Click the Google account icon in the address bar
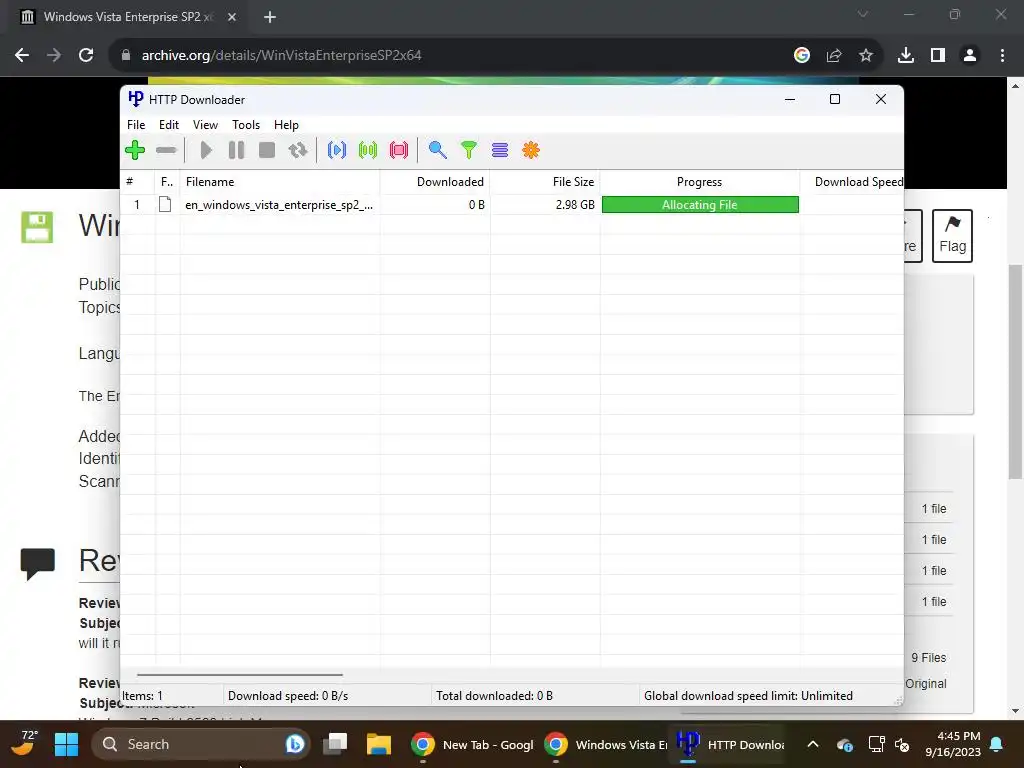Screen dimensions: 1024x768 (x=802, y=56)
